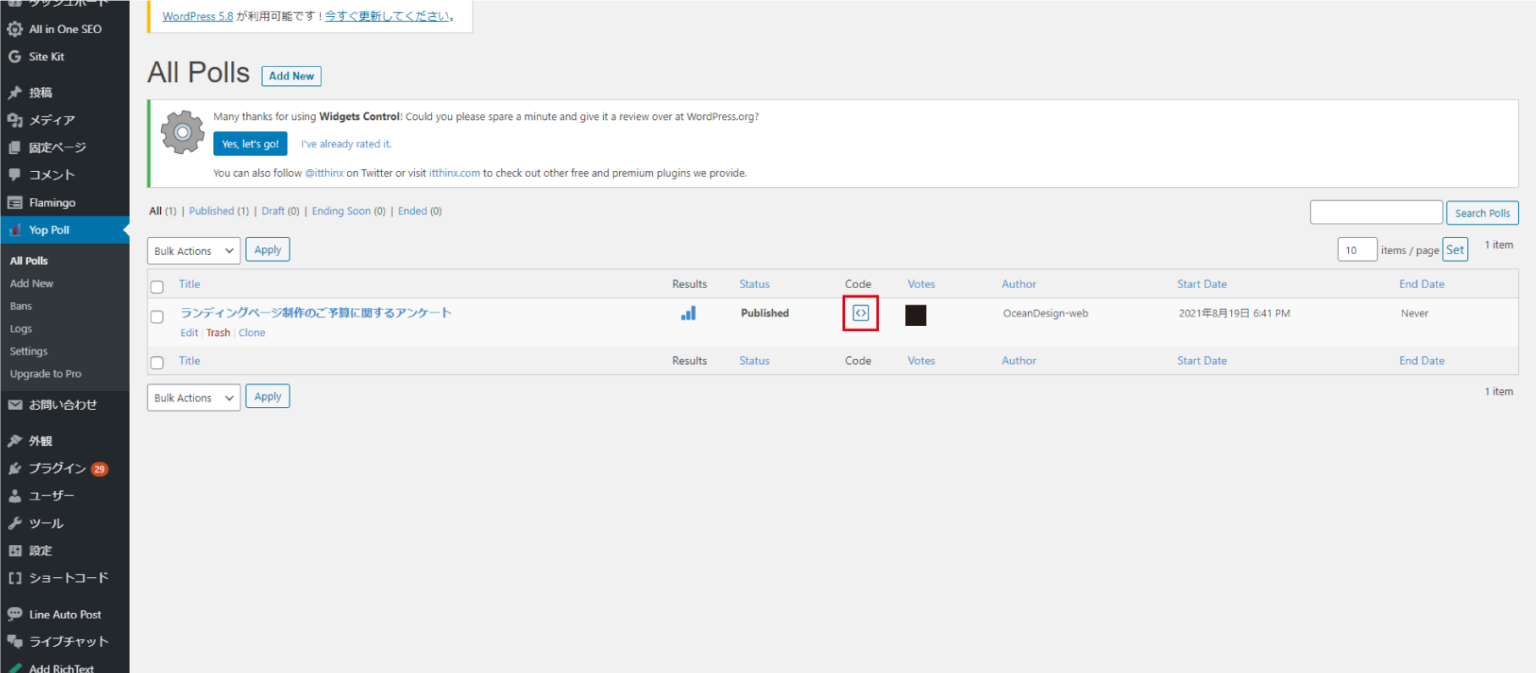Click the black Votes color square
This screenshot has height=673, width=1536.
[915, 315]
